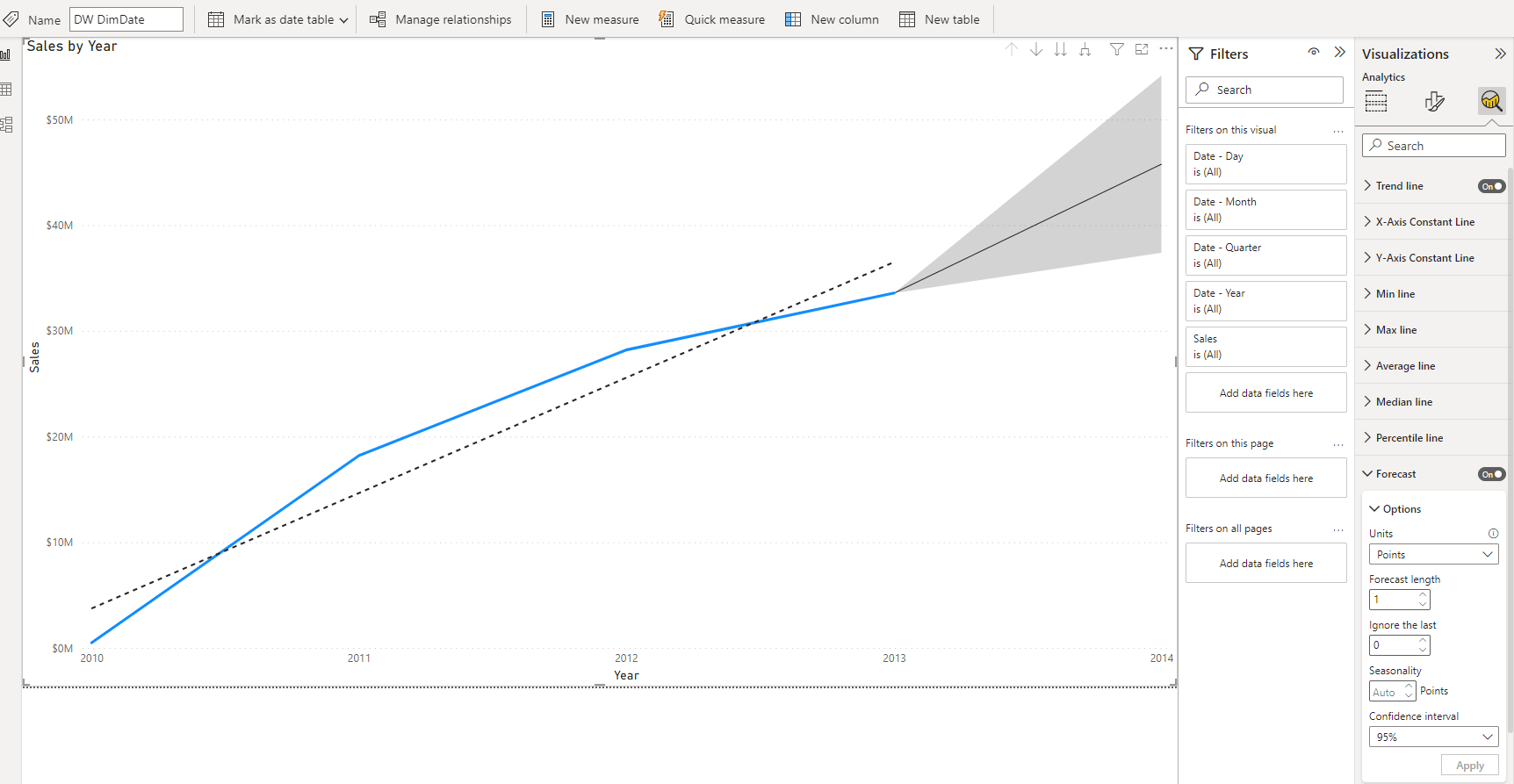Click the Mark as date table icon

click(x=216, y=19)
